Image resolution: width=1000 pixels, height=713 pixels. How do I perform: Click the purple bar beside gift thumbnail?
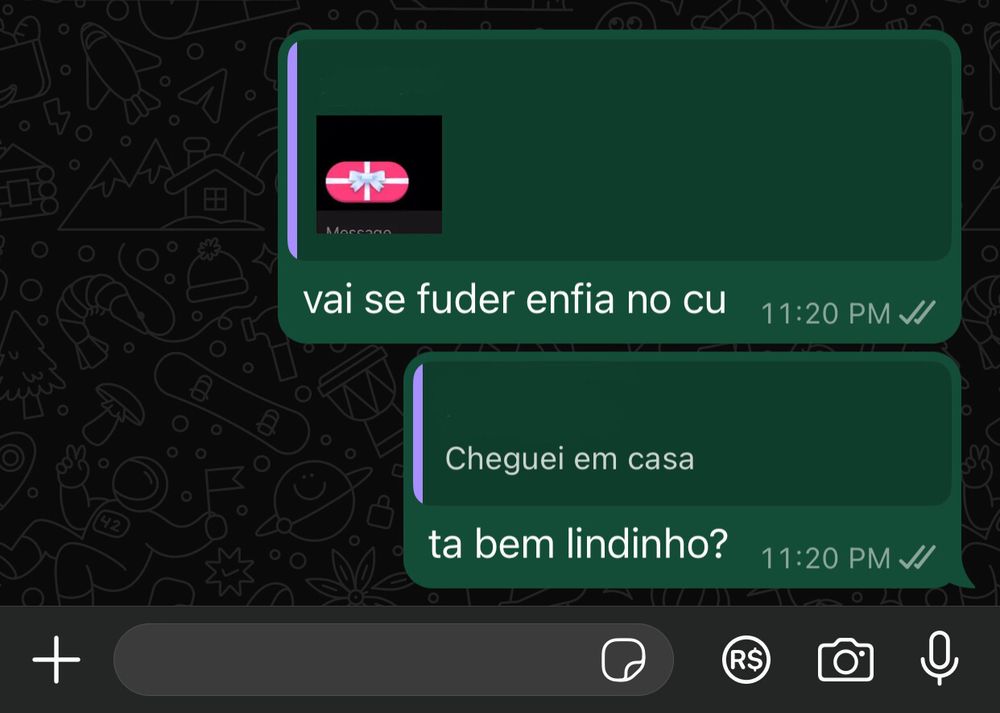pos(292,150)
